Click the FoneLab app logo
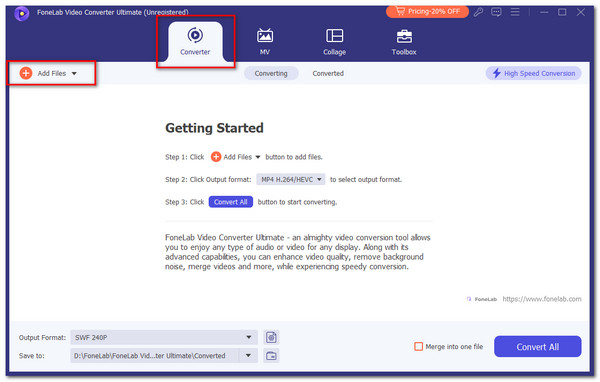Screen dimensions: 600x382 point(21,14)
